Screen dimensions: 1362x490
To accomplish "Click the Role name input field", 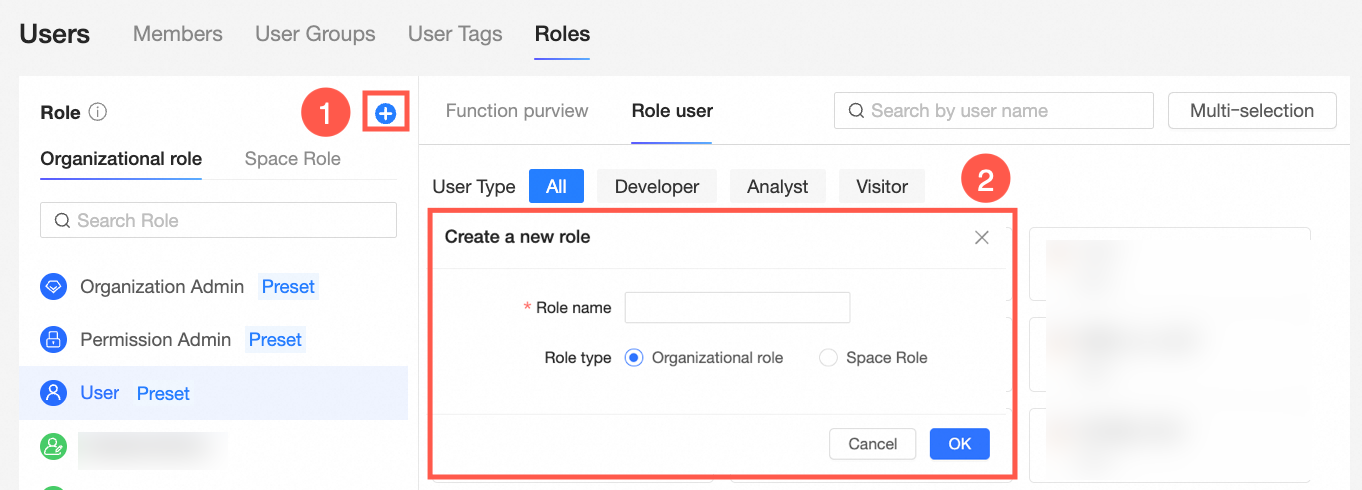I will point(737,308).
